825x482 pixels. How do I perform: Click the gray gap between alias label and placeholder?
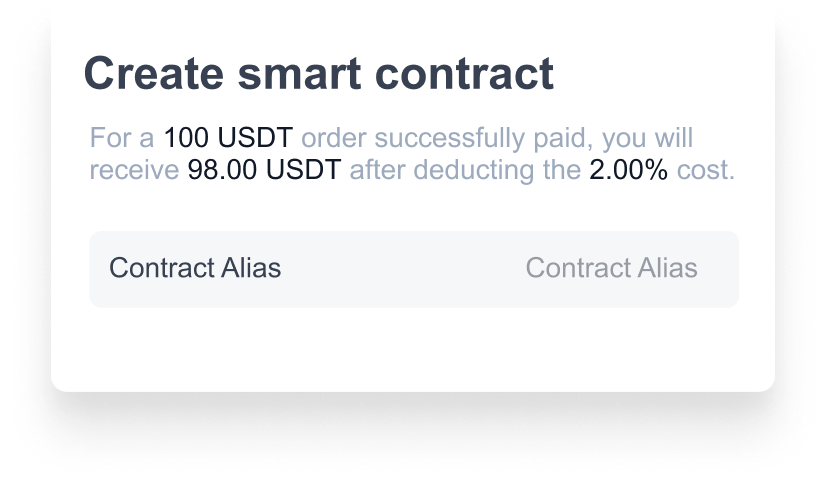tap(400, 268)
